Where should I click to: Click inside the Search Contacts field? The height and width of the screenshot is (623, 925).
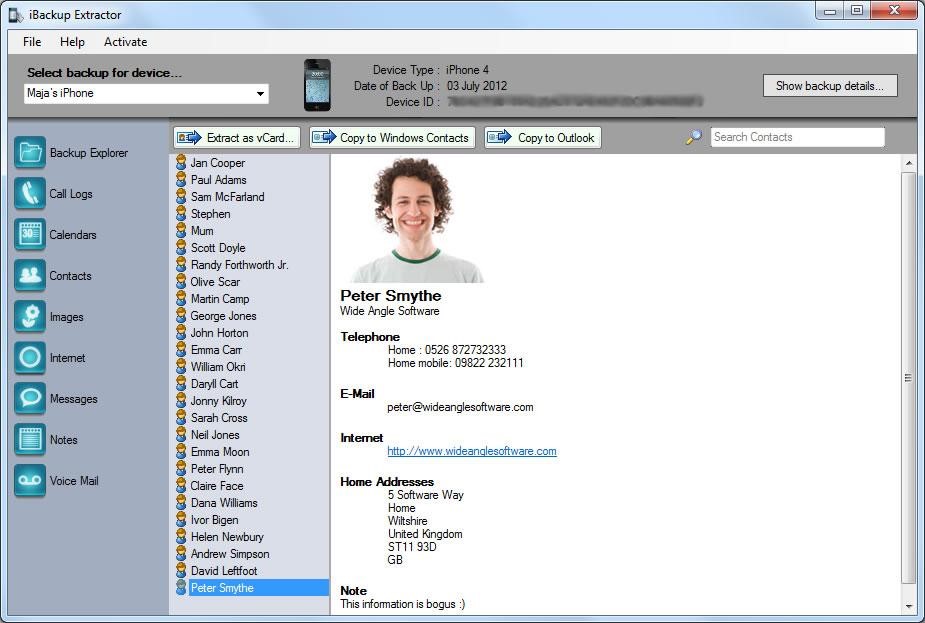pos(797,136)
